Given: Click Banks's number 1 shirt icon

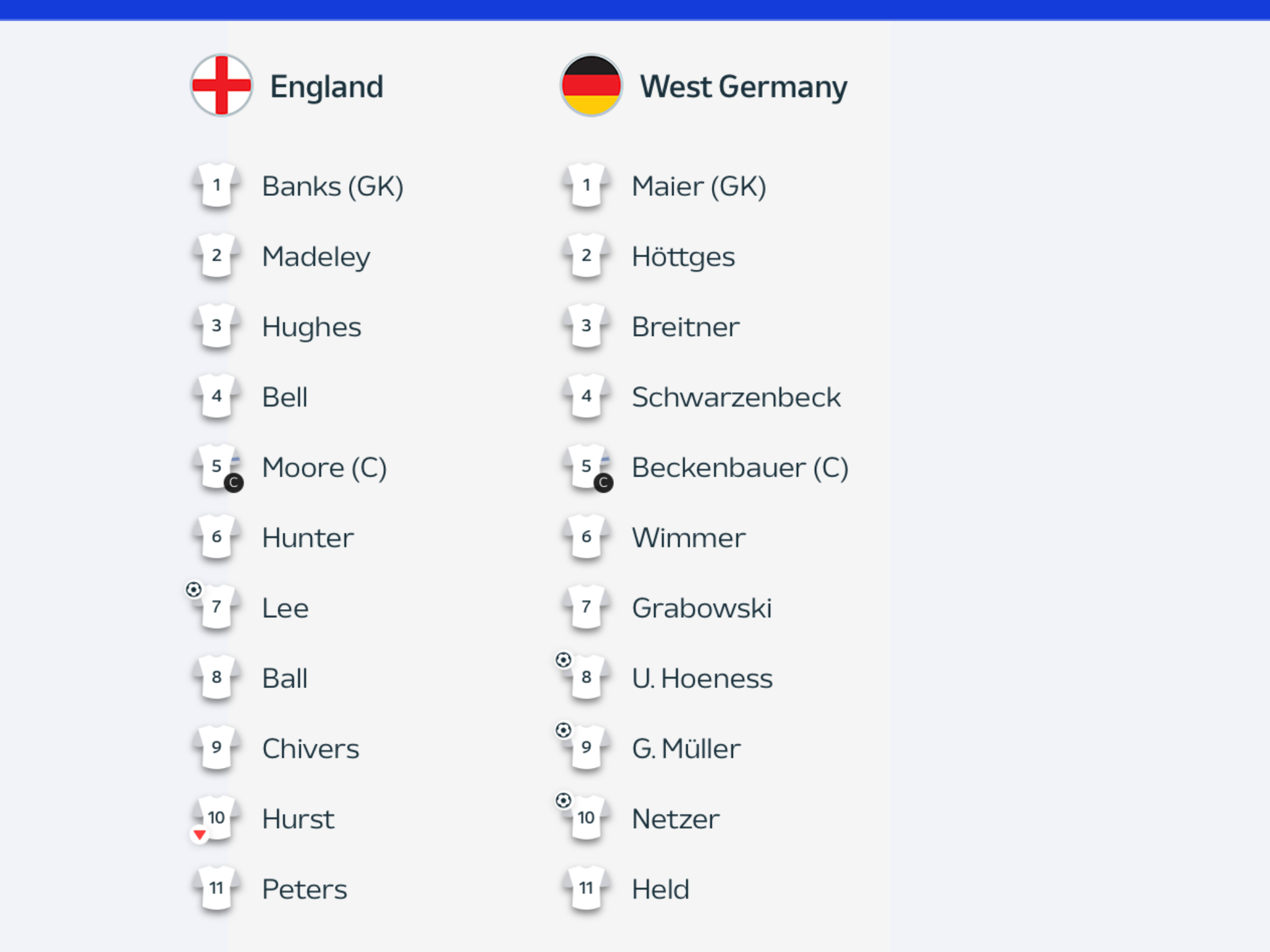Looking at the screenshot, I should 216,185.
